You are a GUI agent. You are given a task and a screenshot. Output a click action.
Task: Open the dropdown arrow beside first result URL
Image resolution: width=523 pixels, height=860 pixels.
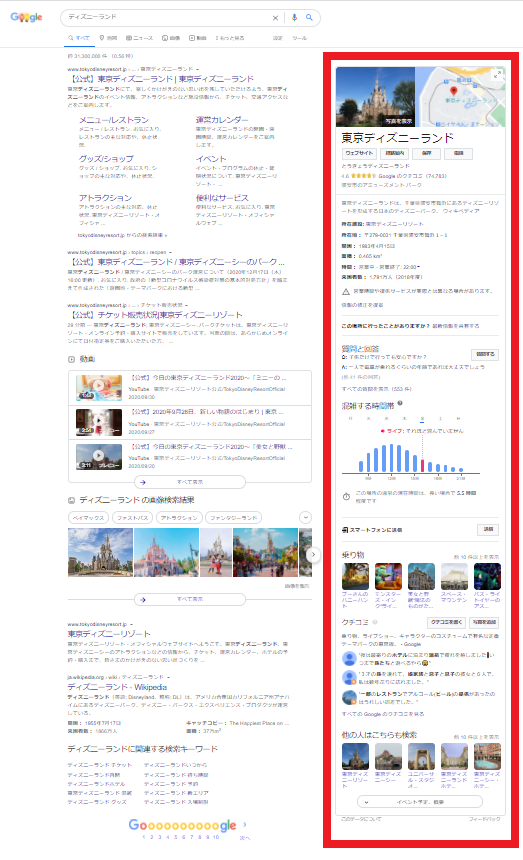(196, 70)
